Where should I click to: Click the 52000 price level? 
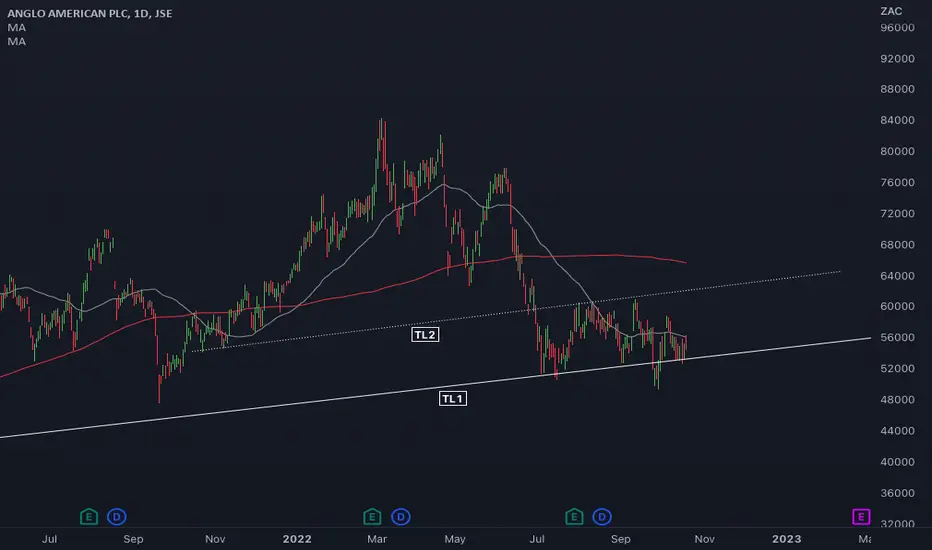click(x=897, y=368)
